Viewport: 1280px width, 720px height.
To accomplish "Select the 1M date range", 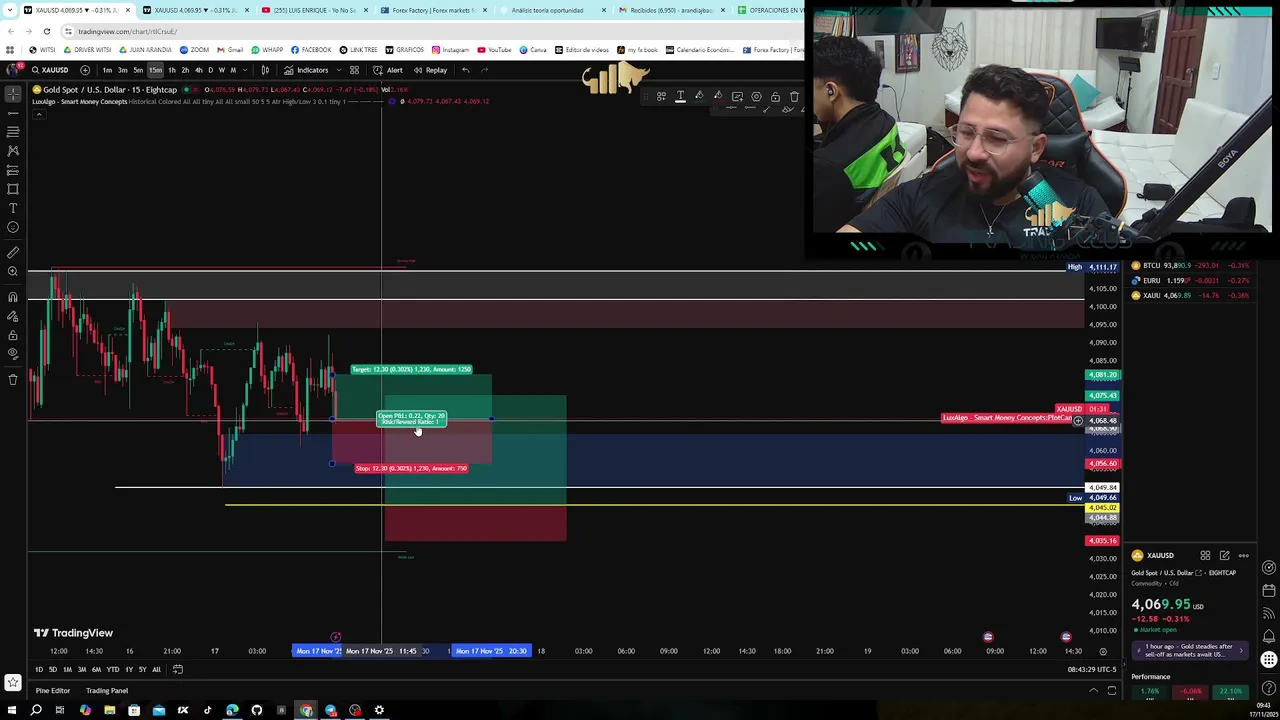I will [x=67, y=670].
